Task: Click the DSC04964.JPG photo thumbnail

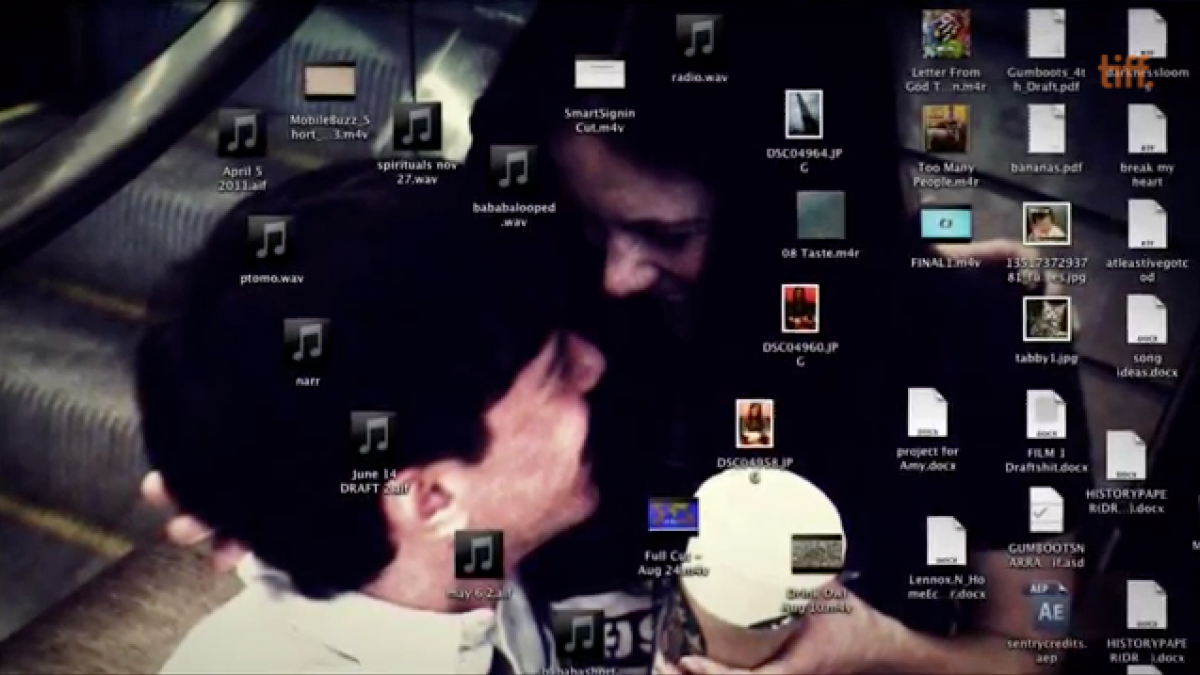Action: pos(803,114)
